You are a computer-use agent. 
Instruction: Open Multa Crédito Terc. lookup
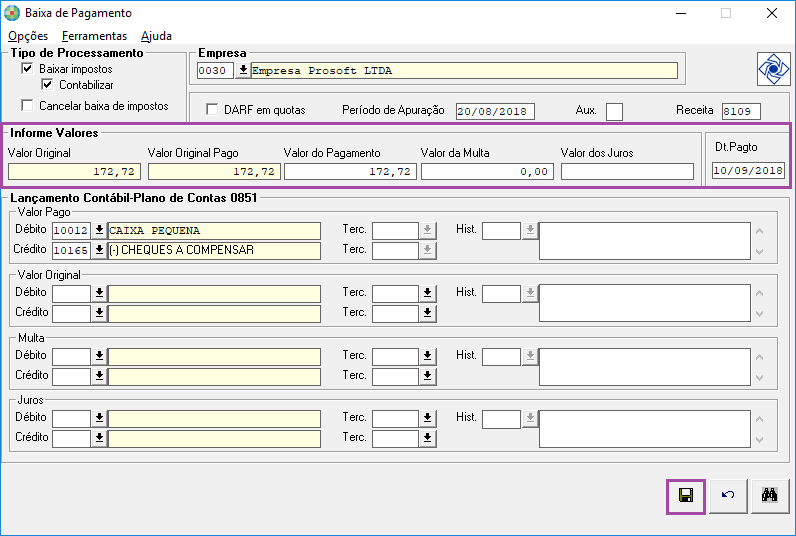(x=428, y=376)
